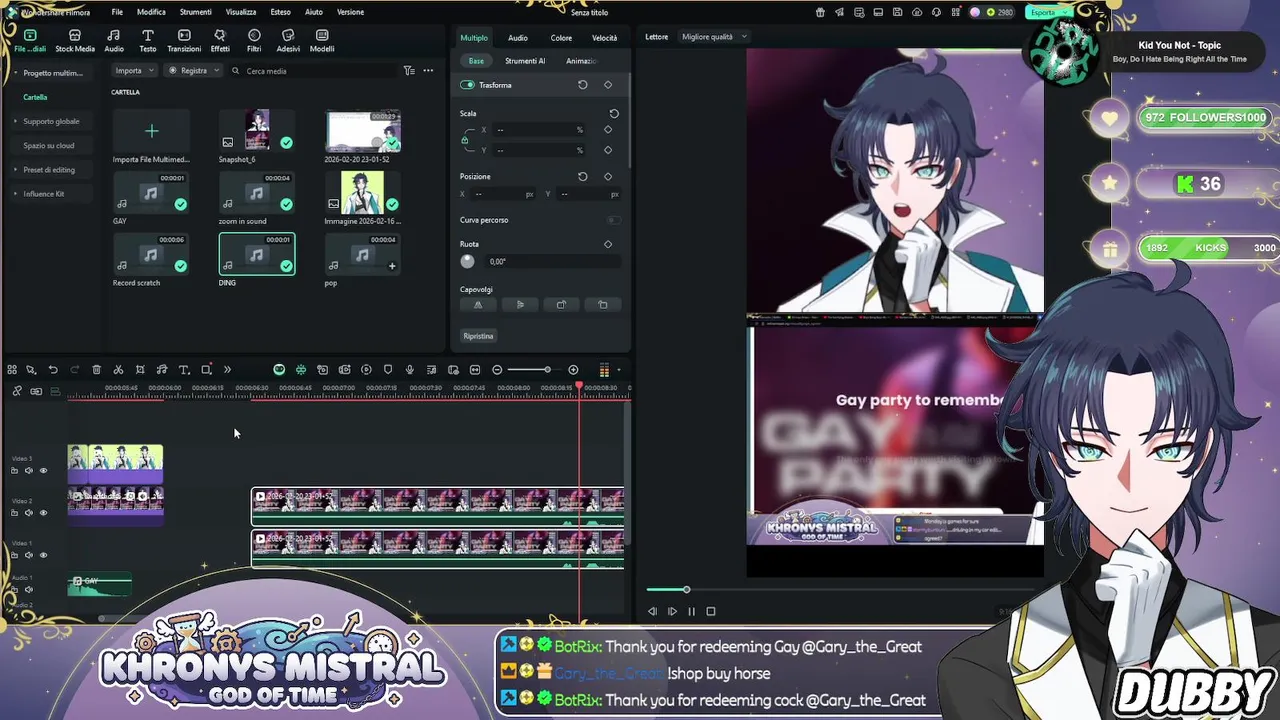Zoom in timeline with plus icon
Screen dimensions: 1280x720
pyautogui.click(x=573, y=370)
